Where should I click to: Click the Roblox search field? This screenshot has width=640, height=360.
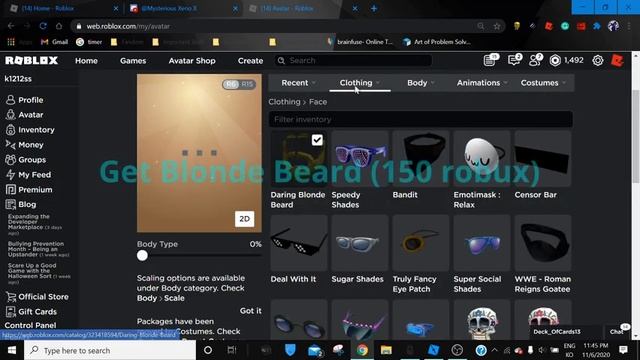(x=353, y=60)
